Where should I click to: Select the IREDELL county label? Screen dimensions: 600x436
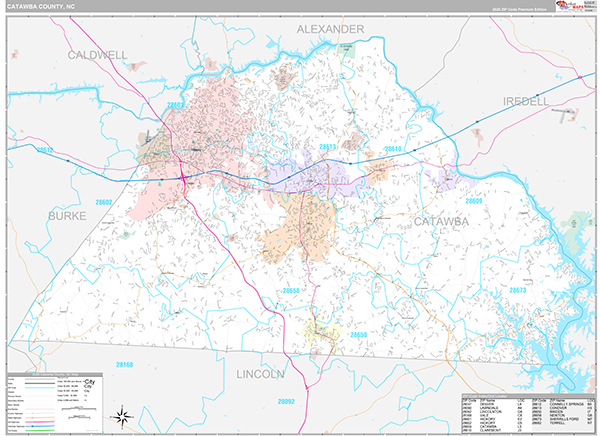(x=526, y=101)
